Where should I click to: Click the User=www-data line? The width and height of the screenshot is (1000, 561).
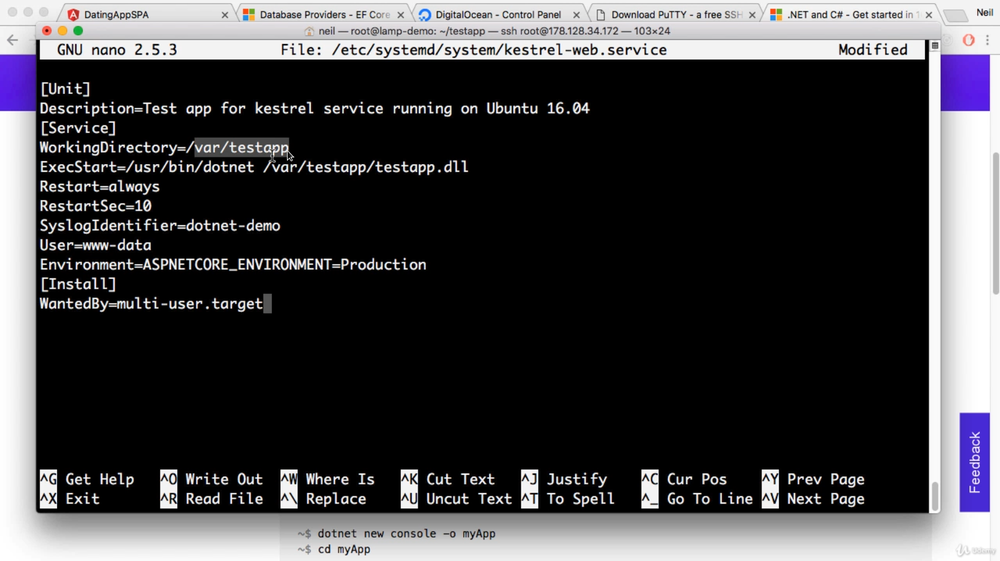tap(96, 245)
